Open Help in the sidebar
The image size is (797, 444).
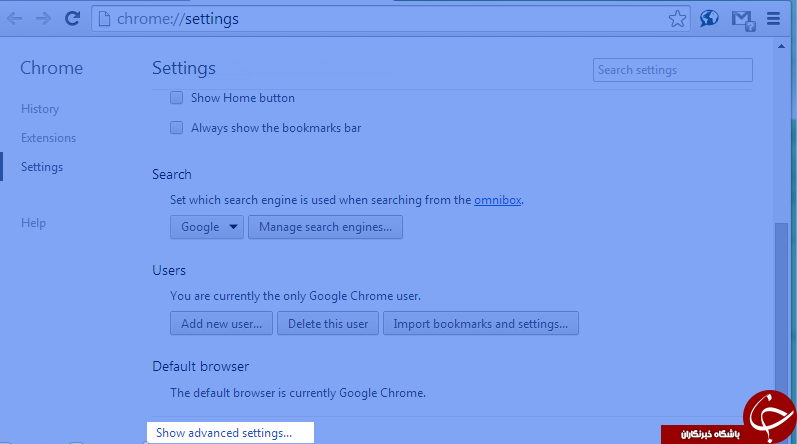pyautogui.click(x=33, y=223)
